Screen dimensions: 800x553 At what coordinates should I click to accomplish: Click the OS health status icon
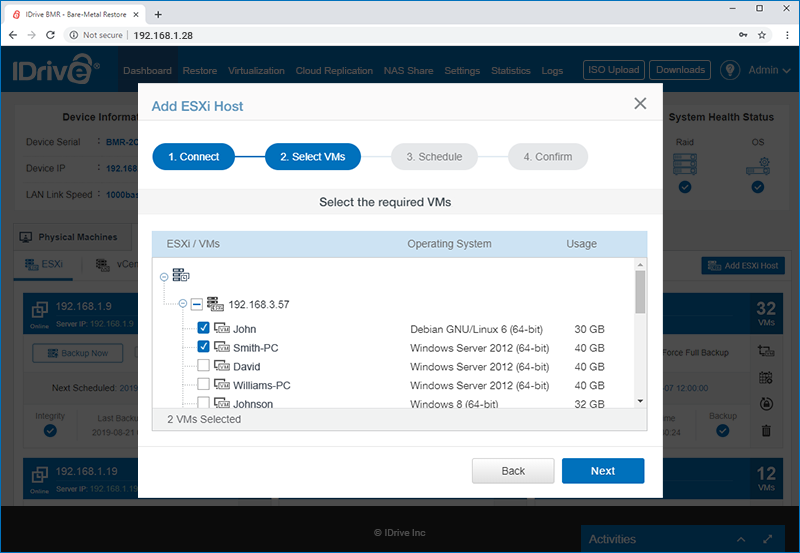click(x=758, y=166)
